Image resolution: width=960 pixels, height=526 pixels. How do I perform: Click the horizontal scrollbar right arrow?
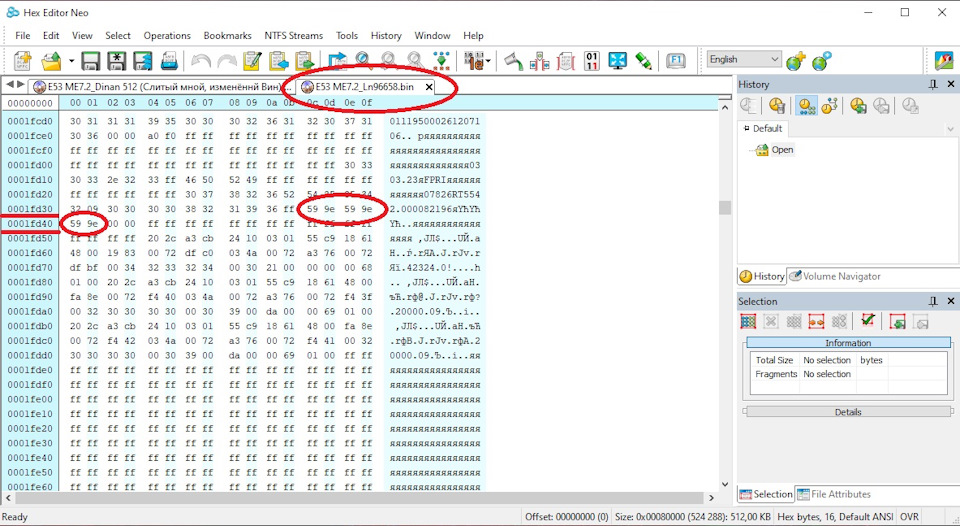click(711, 498)
